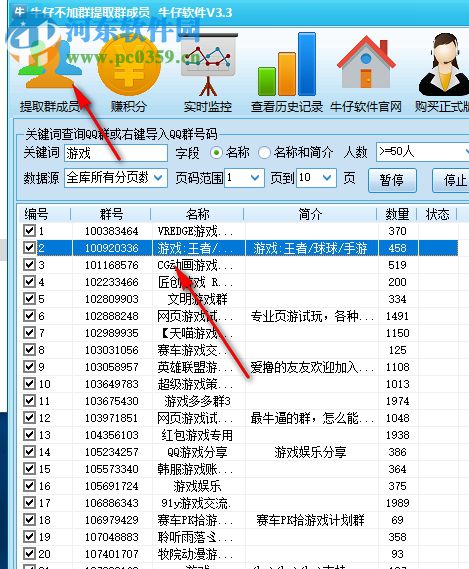Image resolution: width=469 pixels, height=569 pixels.
Task: Open the 提取群成员 tool icon
Action: (x=50, y=65)
